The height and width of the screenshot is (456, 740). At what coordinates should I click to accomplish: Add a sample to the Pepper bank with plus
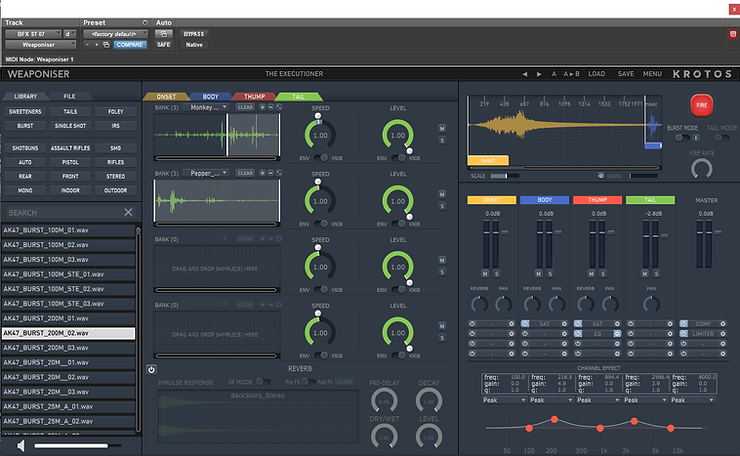coord(262,173)
